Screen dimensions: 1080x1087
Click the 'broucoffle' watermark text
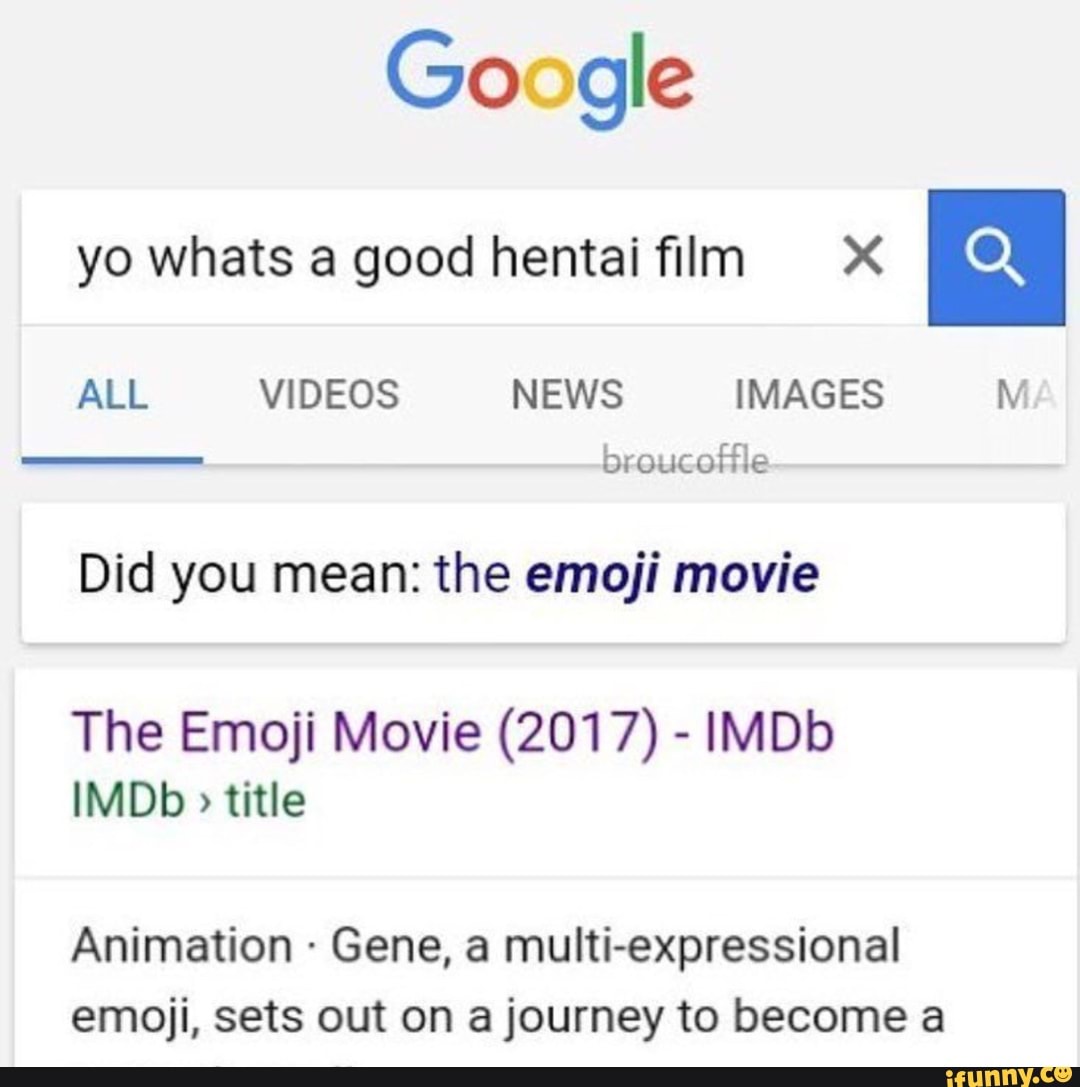(685, 462)
